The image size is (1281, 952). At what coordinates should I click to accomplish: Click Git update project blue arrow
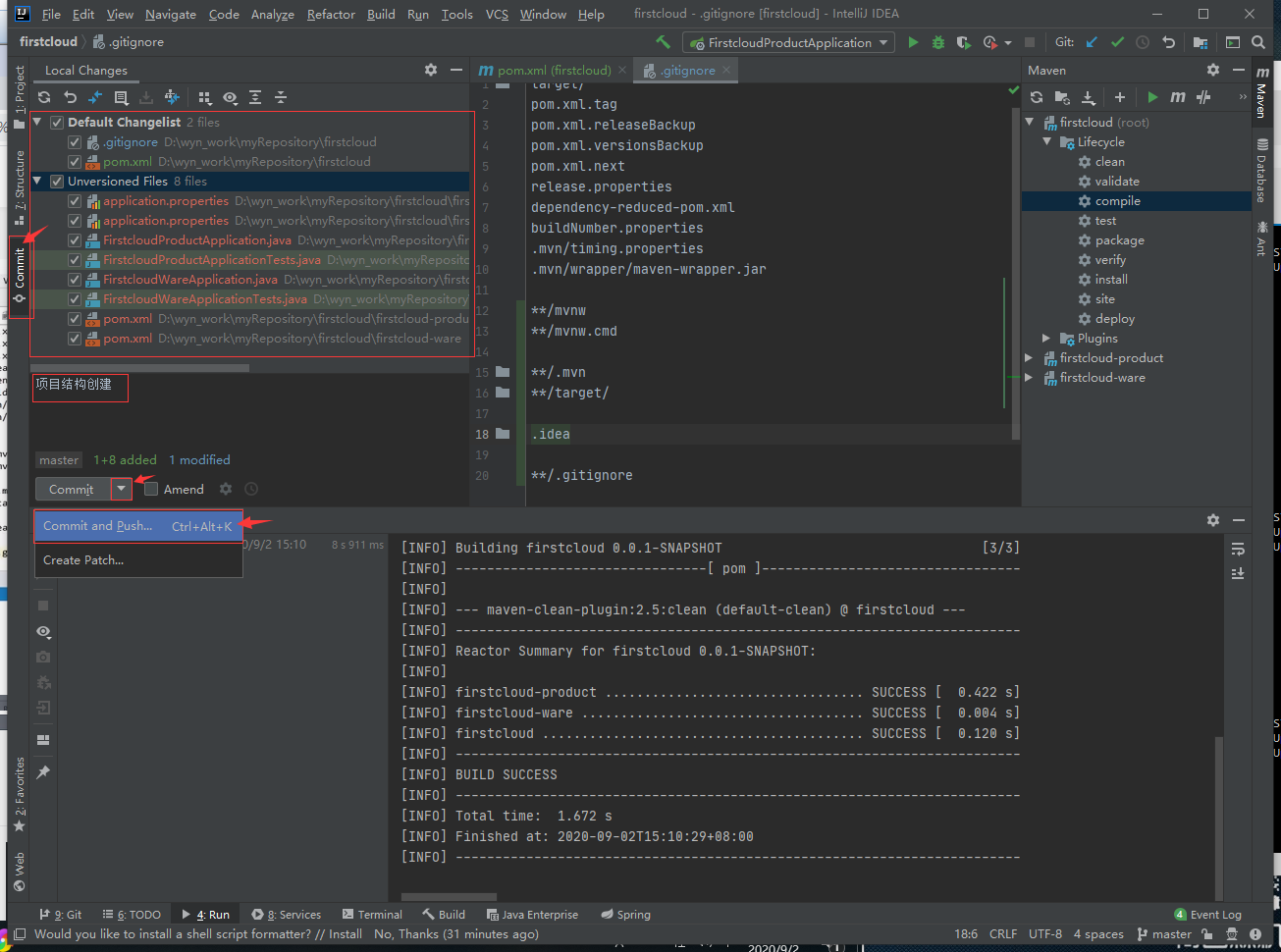(1092, 42)
